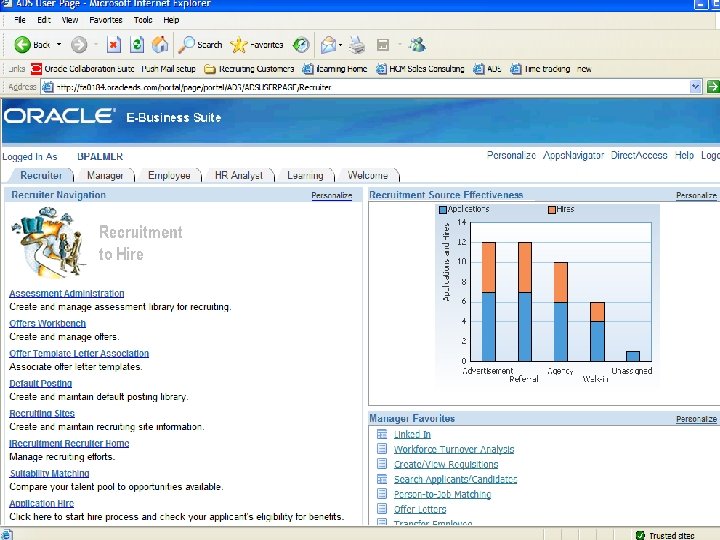Open the Recruiting Sites link

coord(42,413)
